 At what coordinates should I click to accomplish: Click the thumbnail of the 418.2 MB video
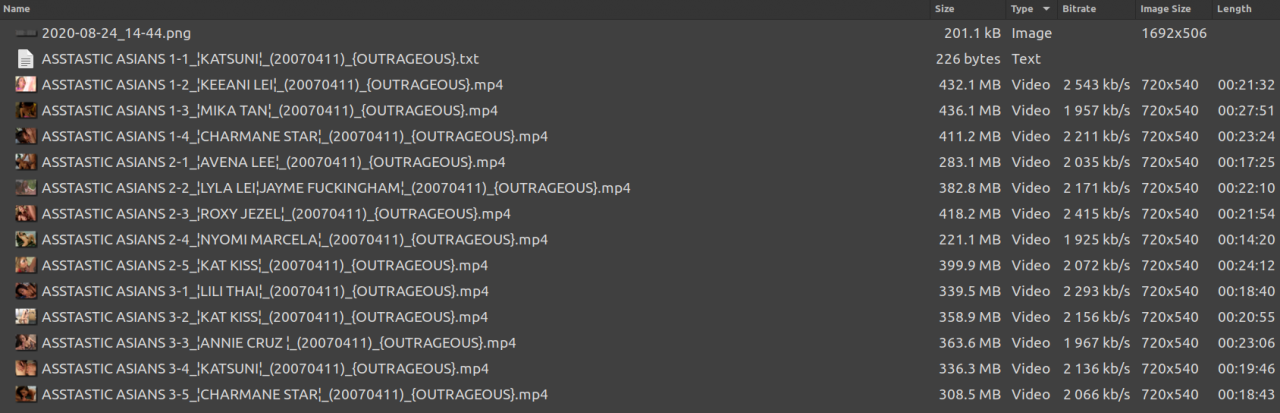[26, 213]
